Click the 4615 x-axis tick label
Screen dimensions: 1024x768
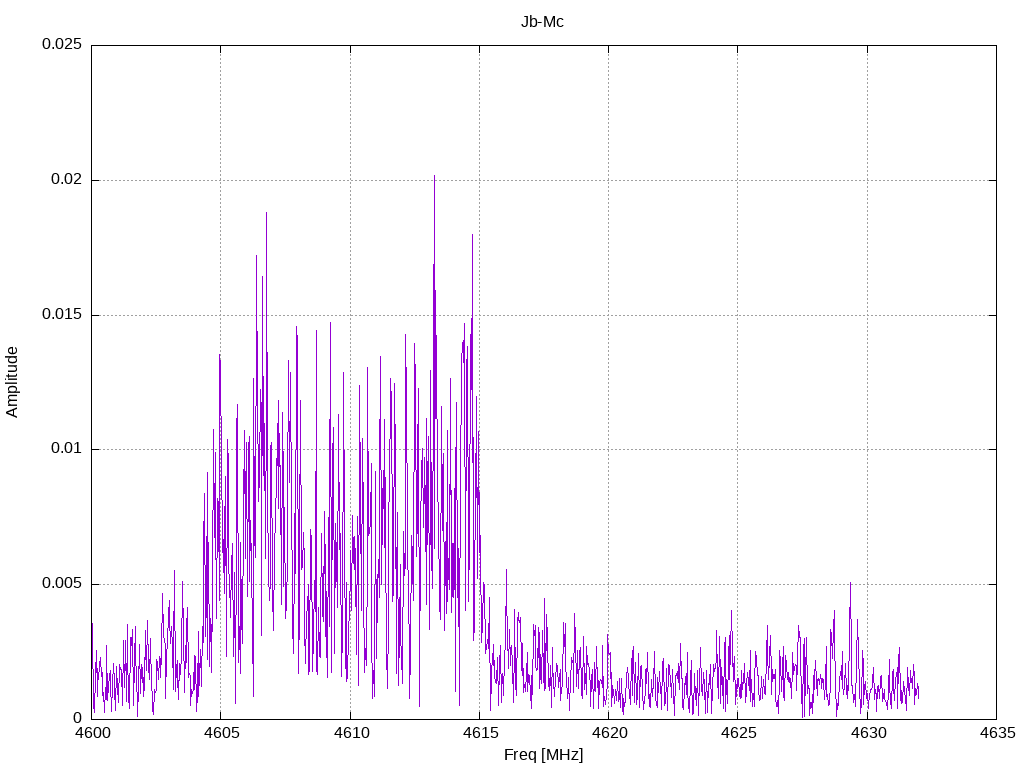click(x=479, y=733)
